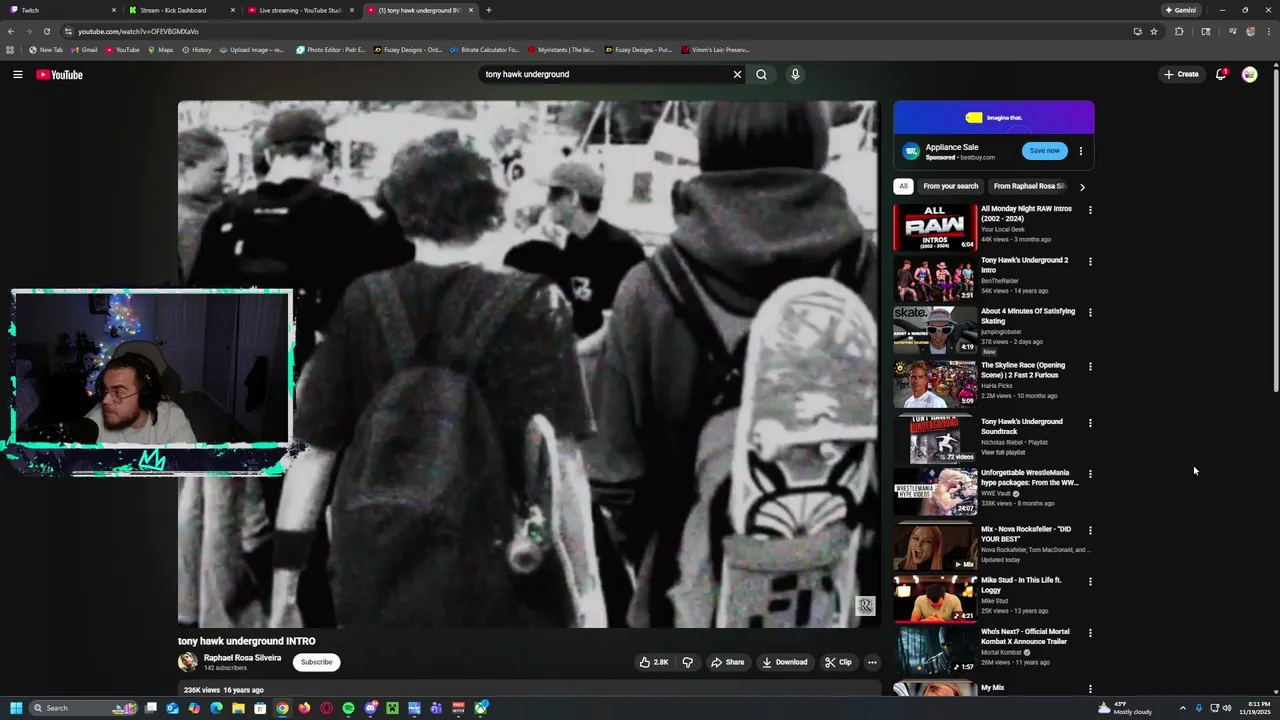Image resolution: width=1280 pixels, height=720 pixels.
Task: Click taskbar Search box
Action: click(85, 708)
